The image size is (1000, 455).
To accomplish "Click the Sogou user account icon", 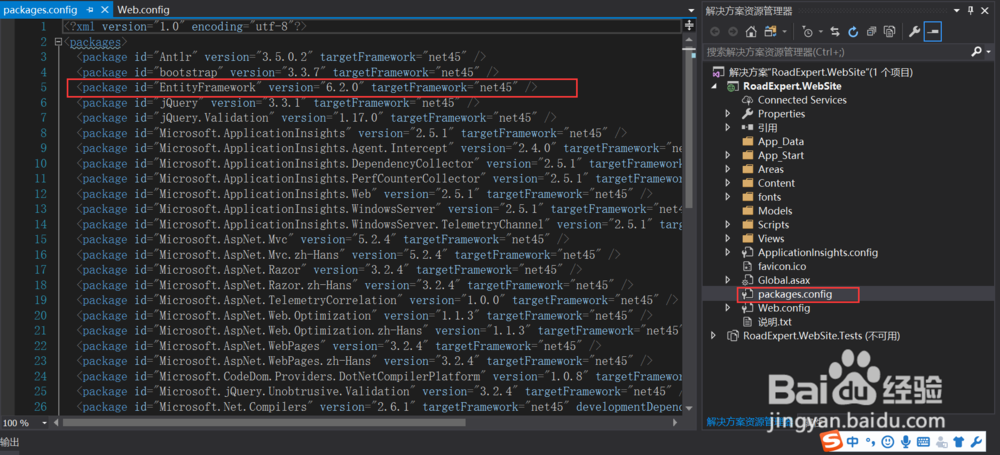I will click(x=941, y=442).
